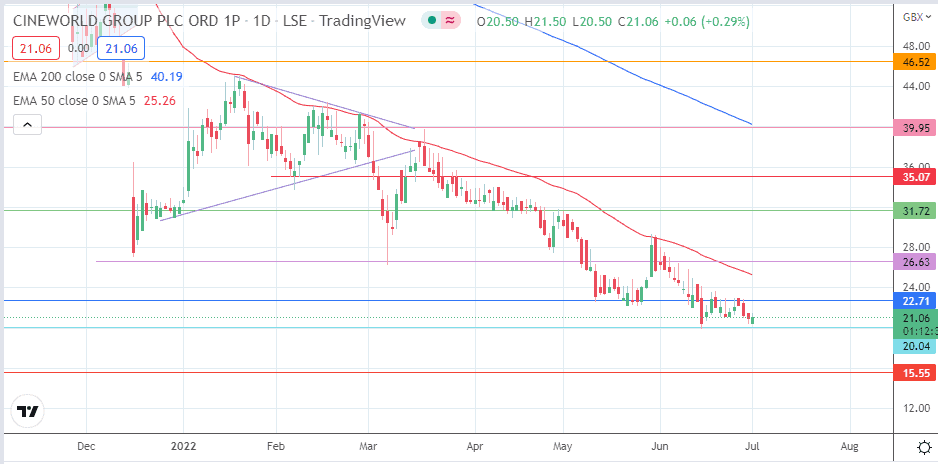Image resolution: width=938 pixels, height=464 pixels.
Task: Click the Dec label on time axis
Action: click(86, 446)
